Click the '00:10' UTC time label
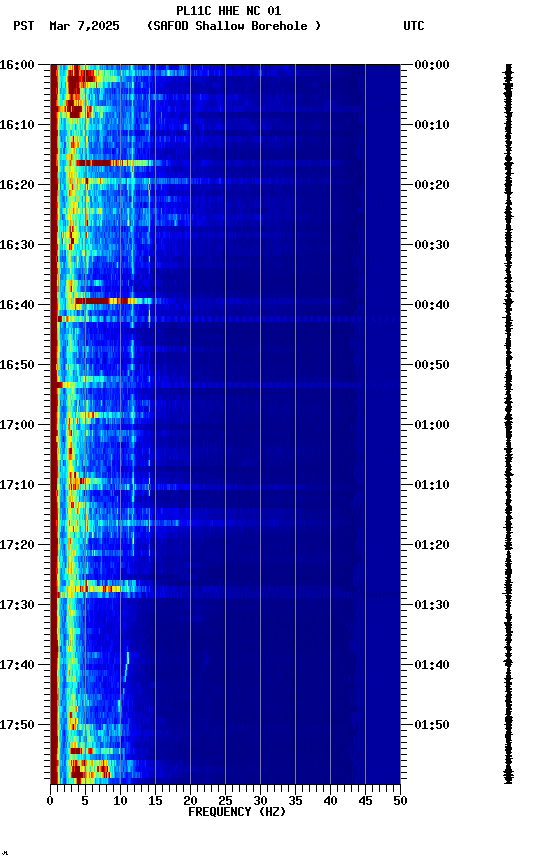This screenshot has height=864, width=552. (x=432, y=125)
